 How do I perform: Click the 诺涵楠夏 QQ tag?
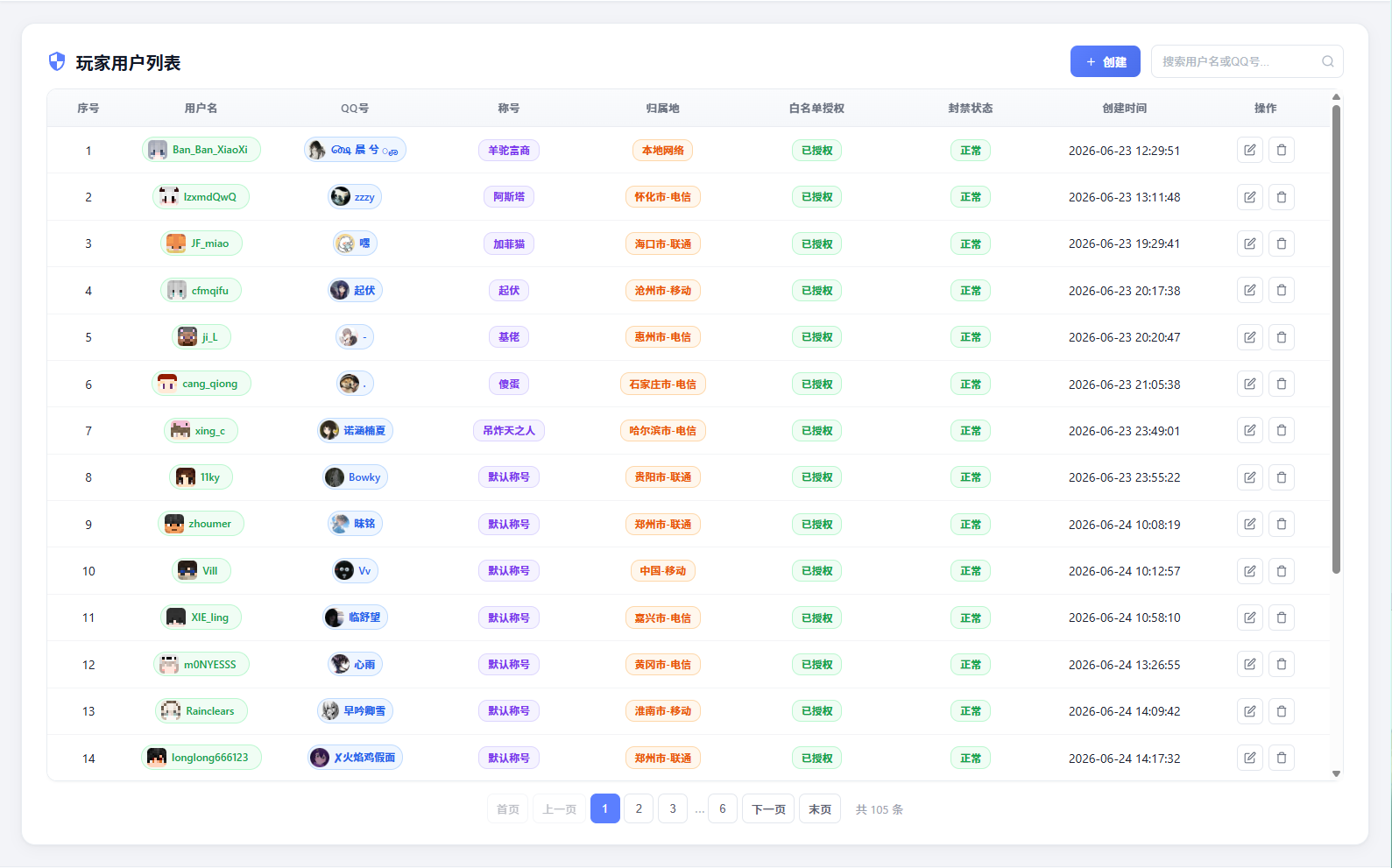coord(355,430)
